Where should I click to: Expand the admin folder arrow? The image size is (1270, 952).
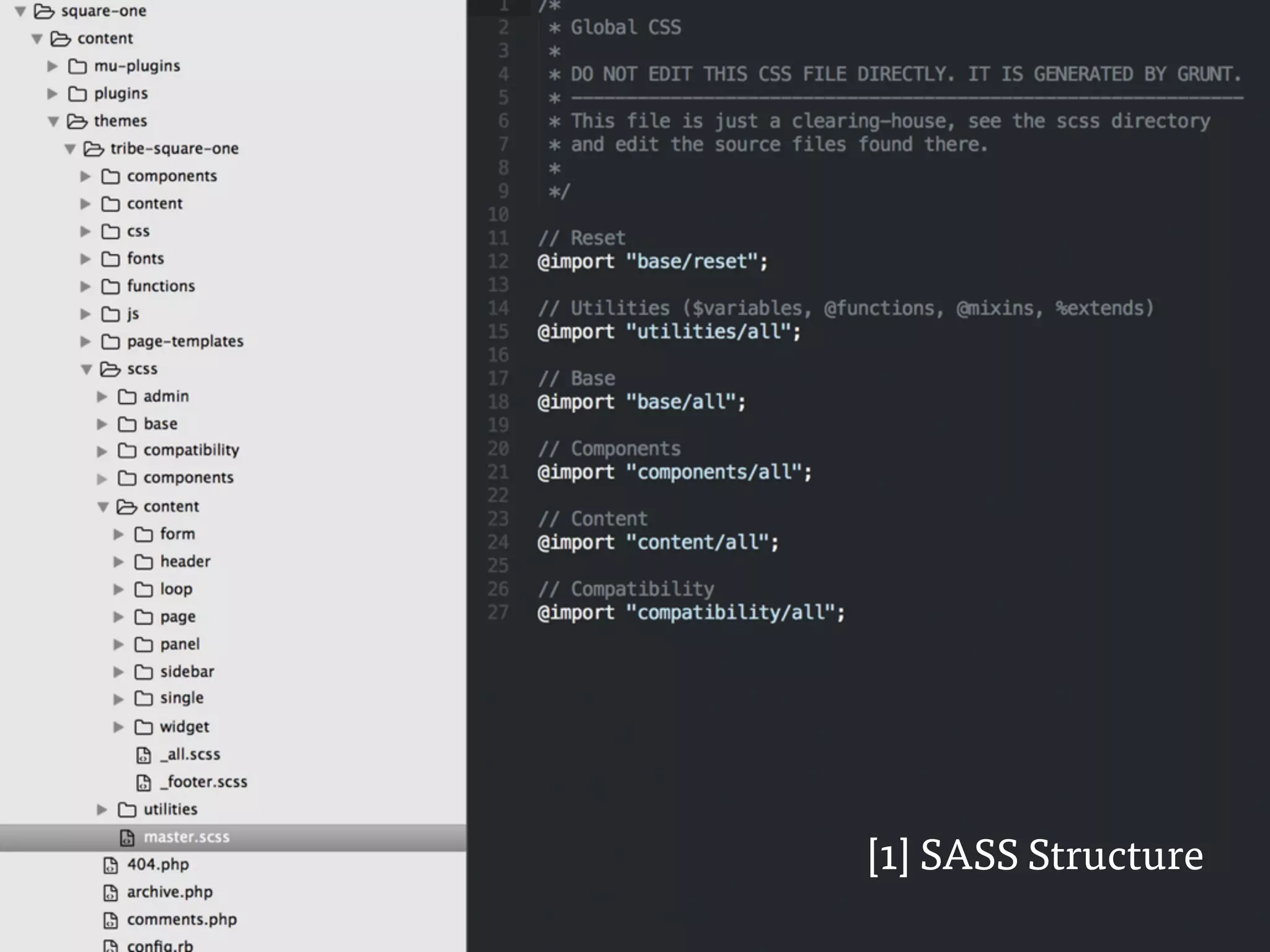[x=102, y=397]
